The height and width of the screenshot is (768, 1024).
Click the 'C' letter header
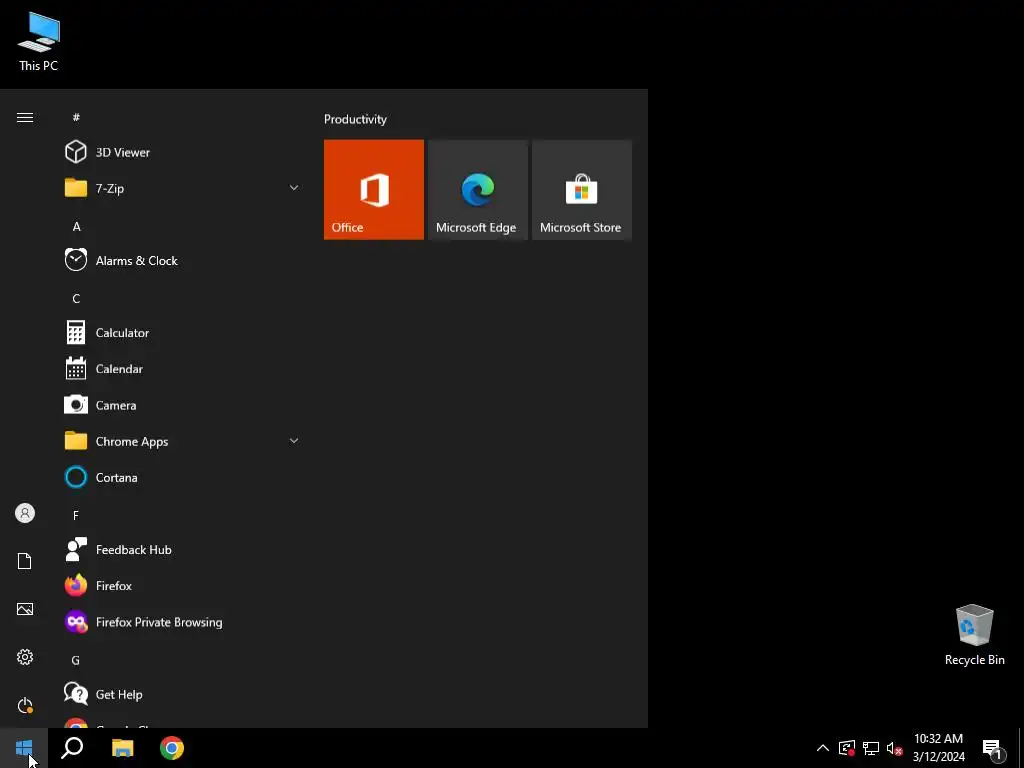point(76,298)
